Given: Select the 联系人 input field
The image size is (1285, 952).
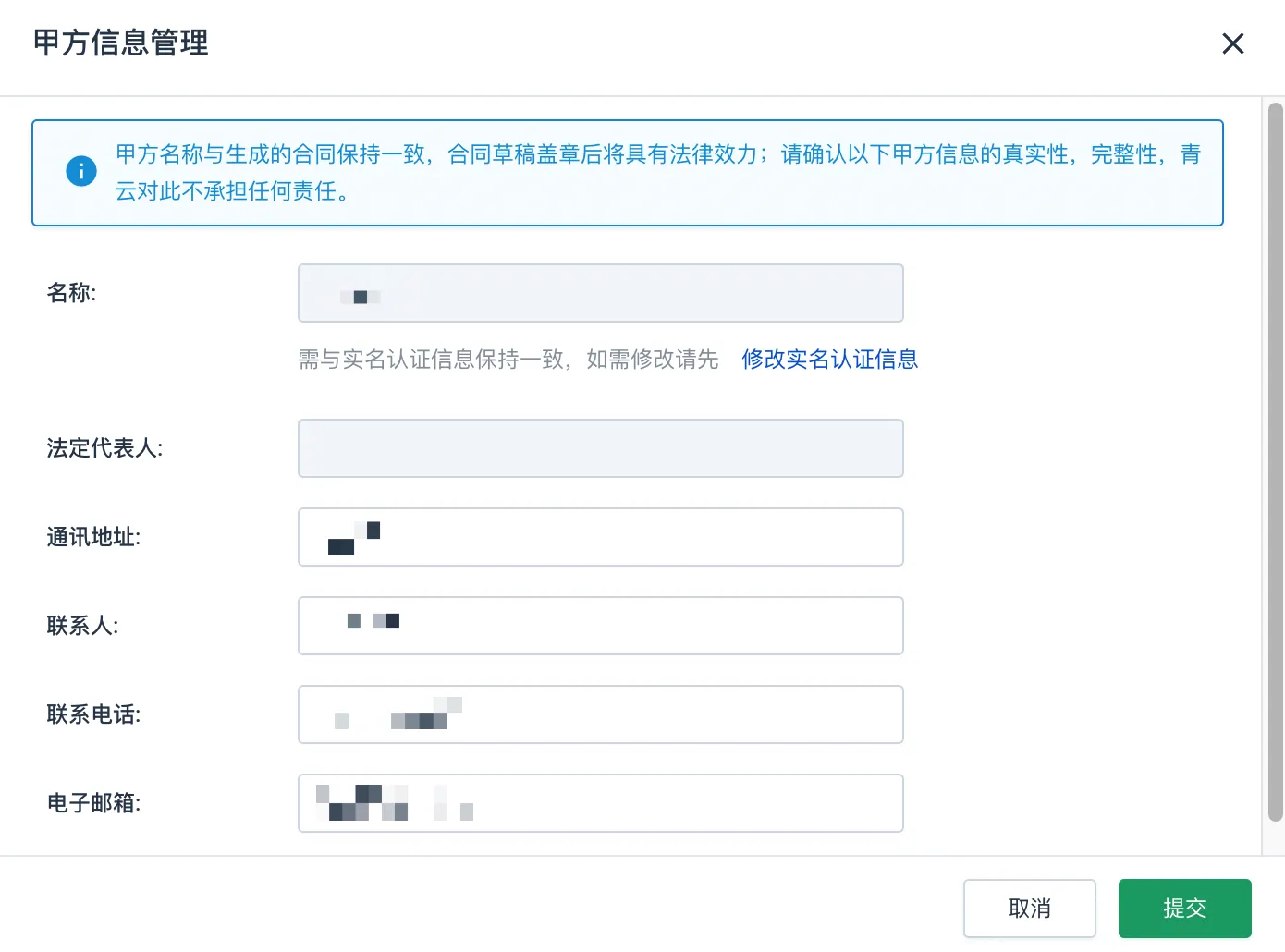Looking at the screenshot, I should pyautogui.click(x=601, y=626).
